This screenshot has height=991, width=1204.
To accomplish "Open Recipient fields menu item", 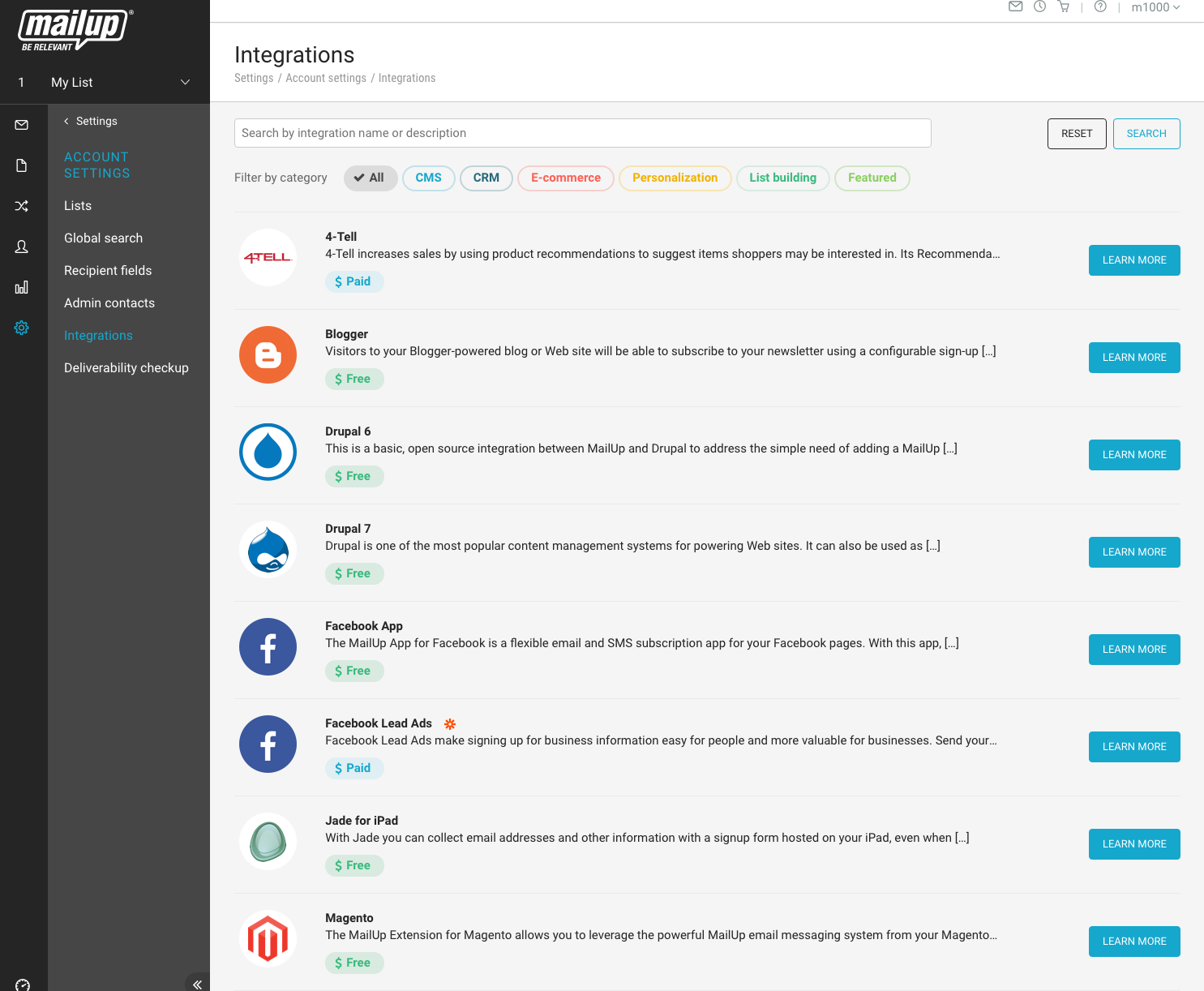I will pyautogui.click(x=108, y=270).
